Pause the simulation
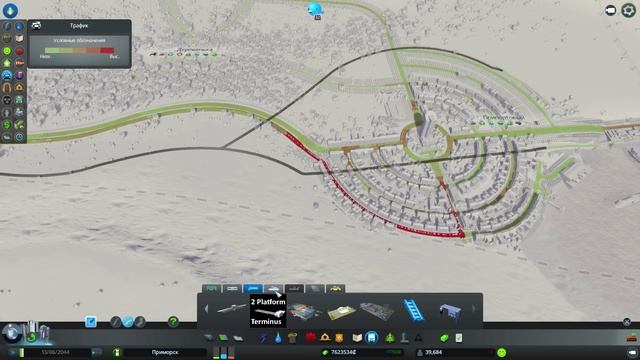Image resolution: width=640 pixels, height=360 pixels. [x=14, y=352]
